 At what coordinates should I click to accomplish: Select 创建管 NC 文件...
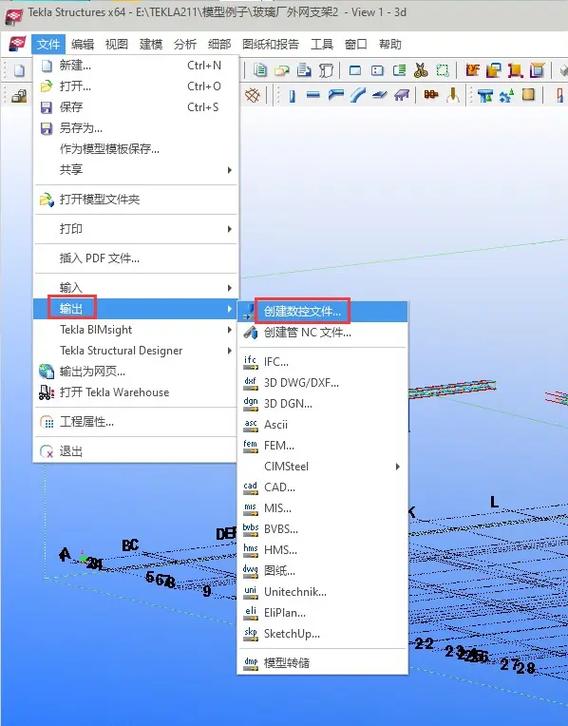click(x=323, y=332)
